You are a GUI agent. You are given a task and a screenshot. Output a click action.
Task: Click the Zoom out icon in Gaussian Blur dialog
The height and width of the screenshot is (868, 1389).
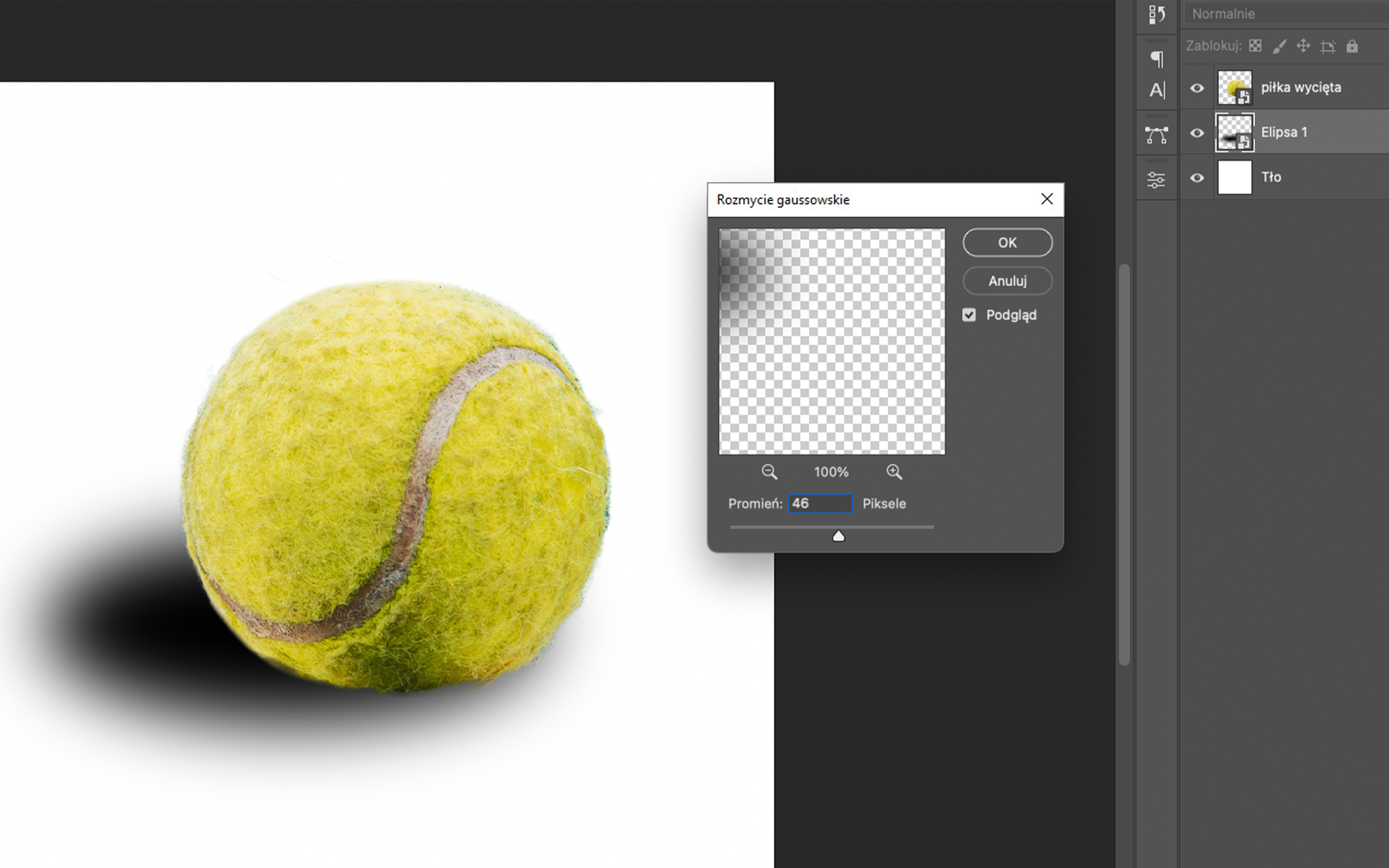click(x=769, y=471)
